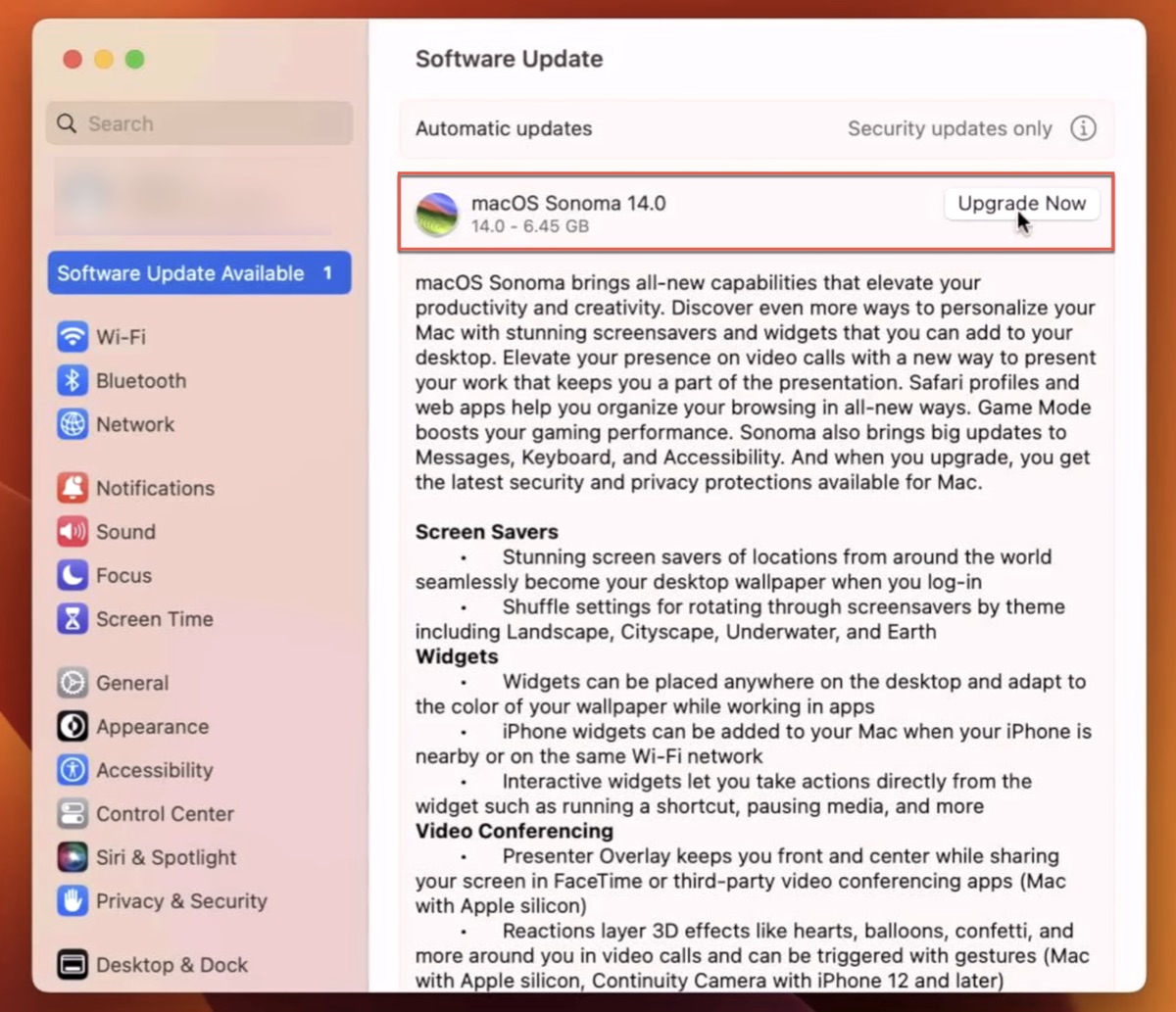The width and height of the screenshot is (1176, 1012).
Task: Click the macOS Sonoma 14.0 title
Action: tap(568, 203)
